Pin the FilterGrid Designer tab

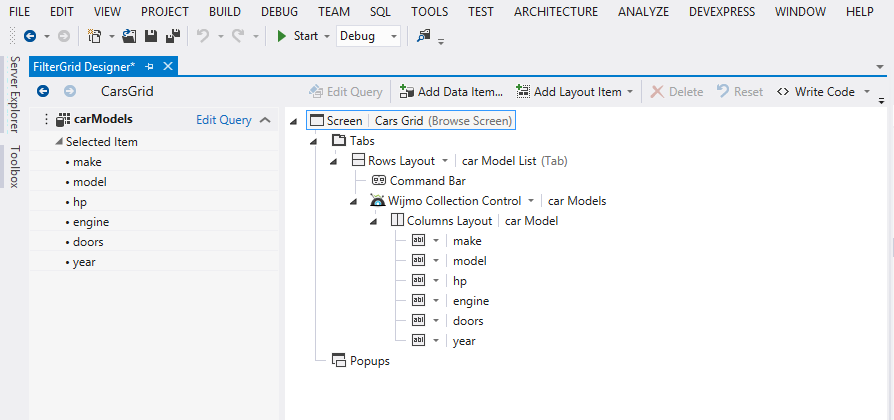coord(150,66)
